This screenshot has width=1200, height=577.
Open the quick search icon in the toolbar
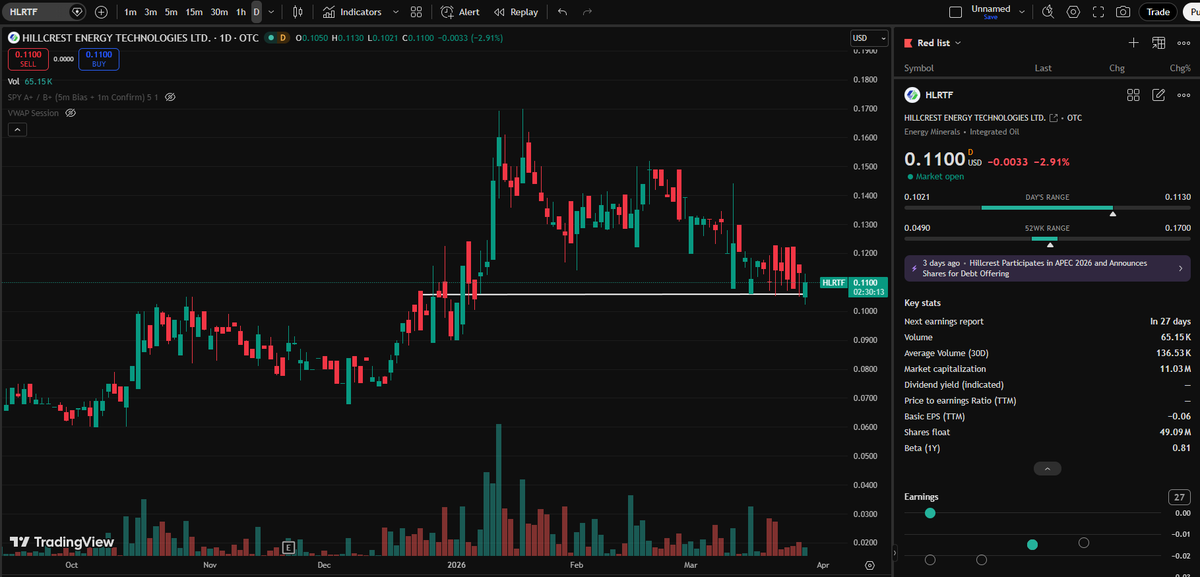pyautogui.click(x=1047, y=12)
